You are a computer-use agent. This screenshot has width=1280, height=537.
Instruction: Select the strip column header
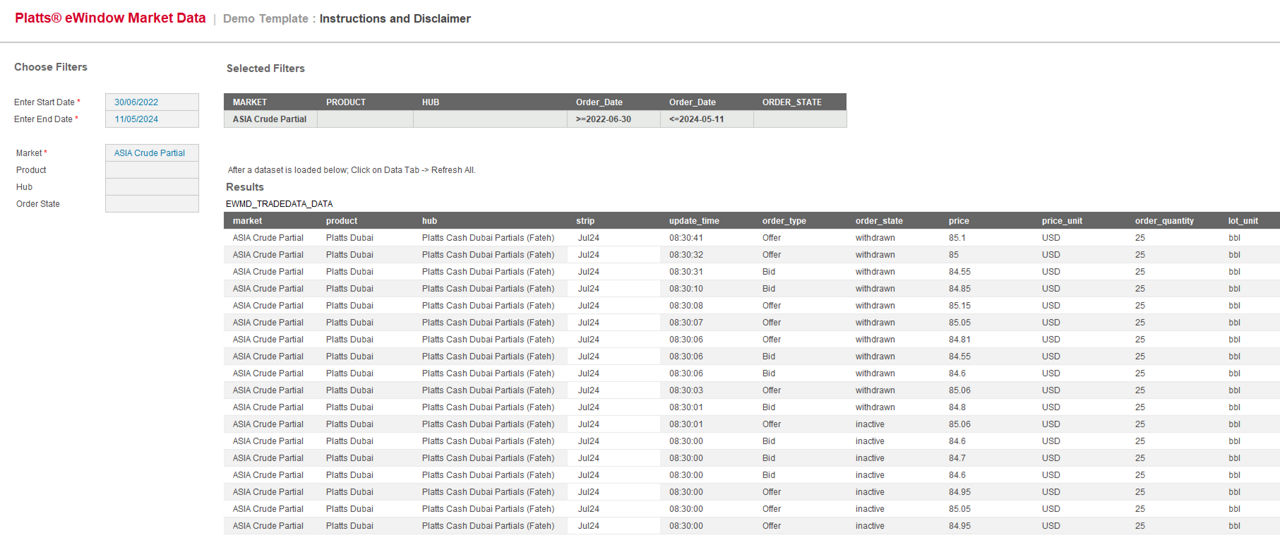tap(586, 221)
